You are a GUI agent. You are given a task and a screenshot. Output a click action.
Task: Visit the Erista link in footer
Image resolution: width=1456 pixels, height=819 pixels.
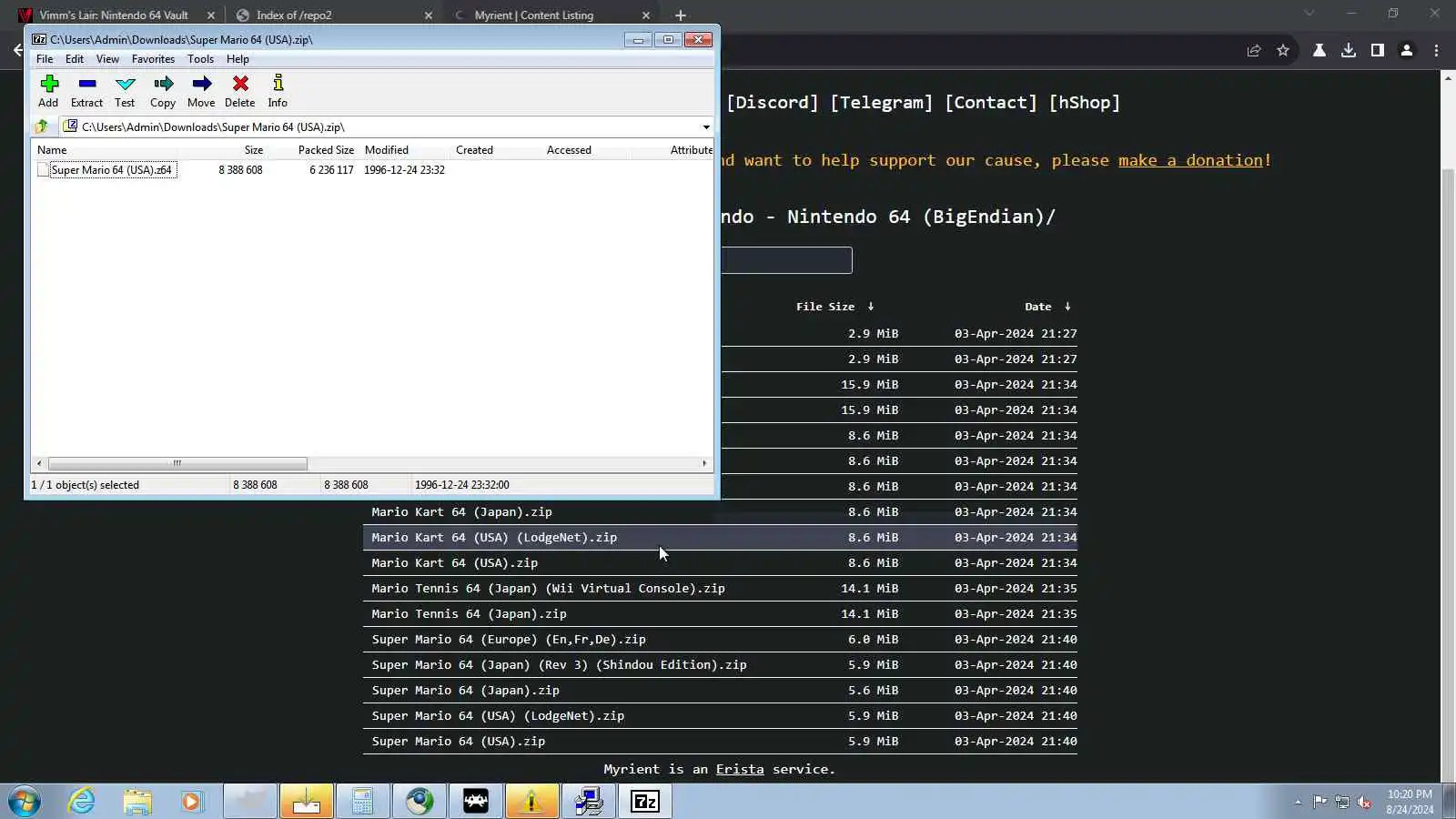740,770
